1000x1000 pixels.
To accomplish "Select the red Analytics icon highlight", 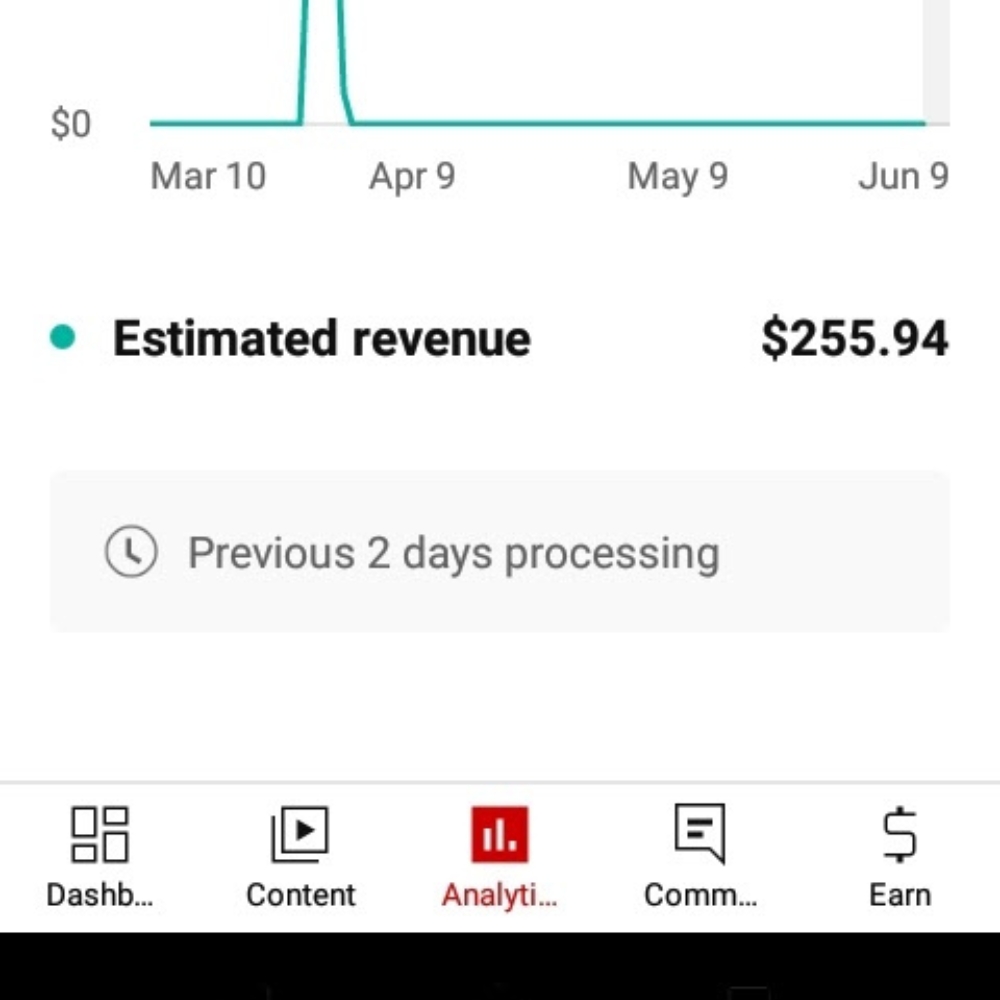I will [x=500, y=832].
